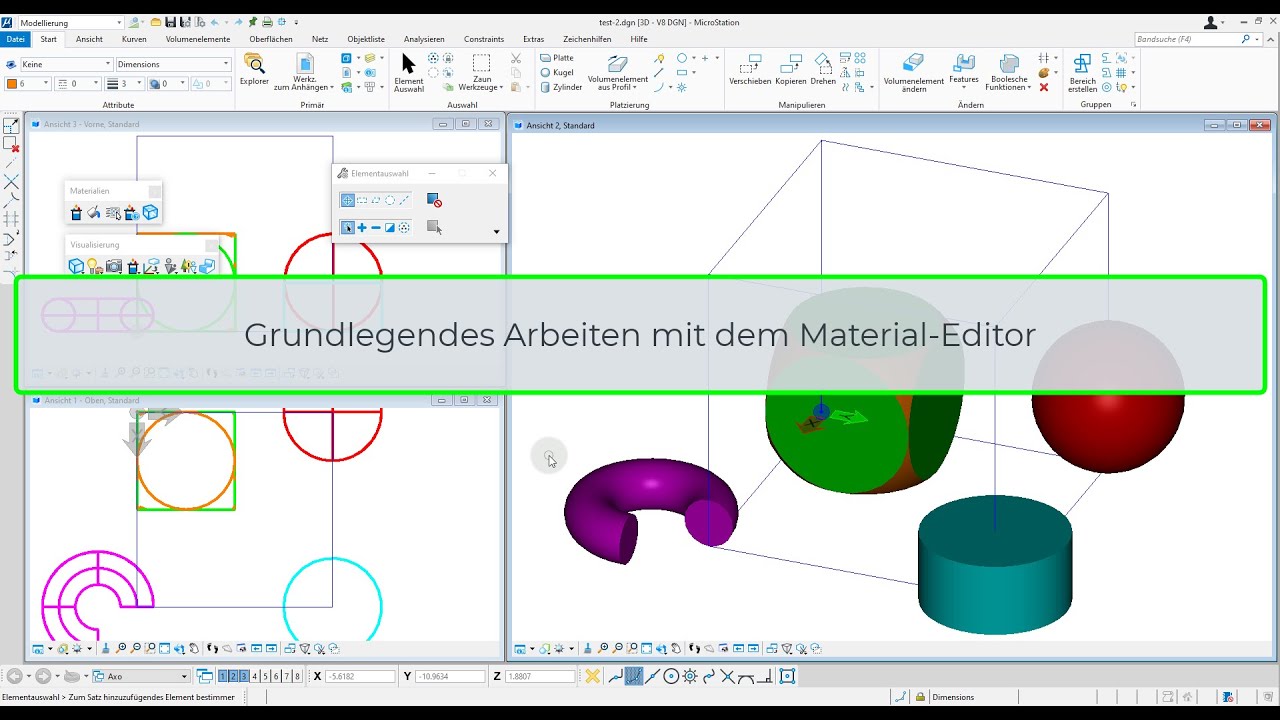Place a Kugel sphere solid
The height and width of the screenshot is (720, 1280).
(x=556, y=72)
